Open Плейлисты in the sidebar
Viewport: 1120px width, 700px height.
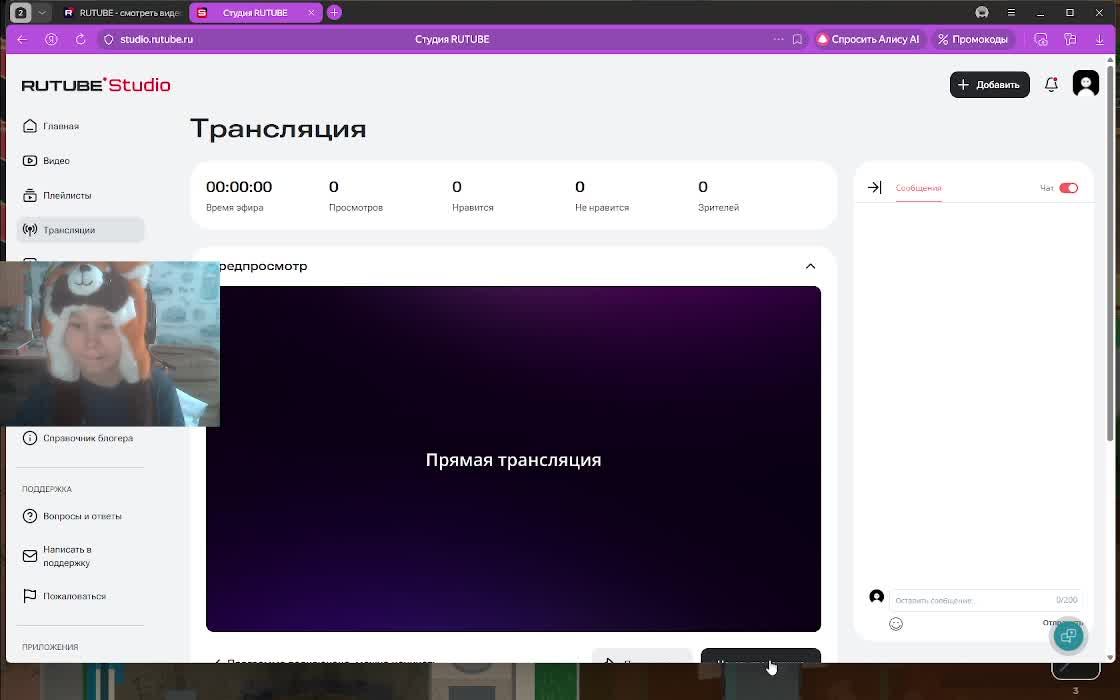tap(58, 195)
